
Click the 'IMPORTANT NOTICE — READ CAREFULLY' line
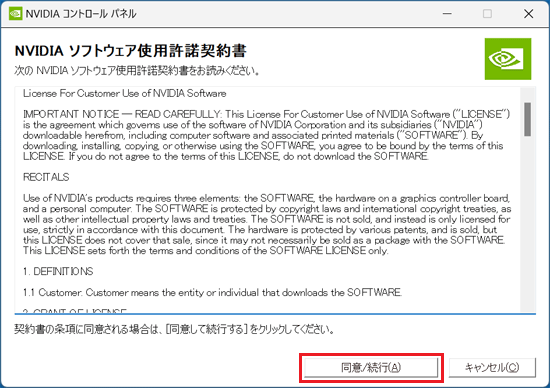pos(267,114)
